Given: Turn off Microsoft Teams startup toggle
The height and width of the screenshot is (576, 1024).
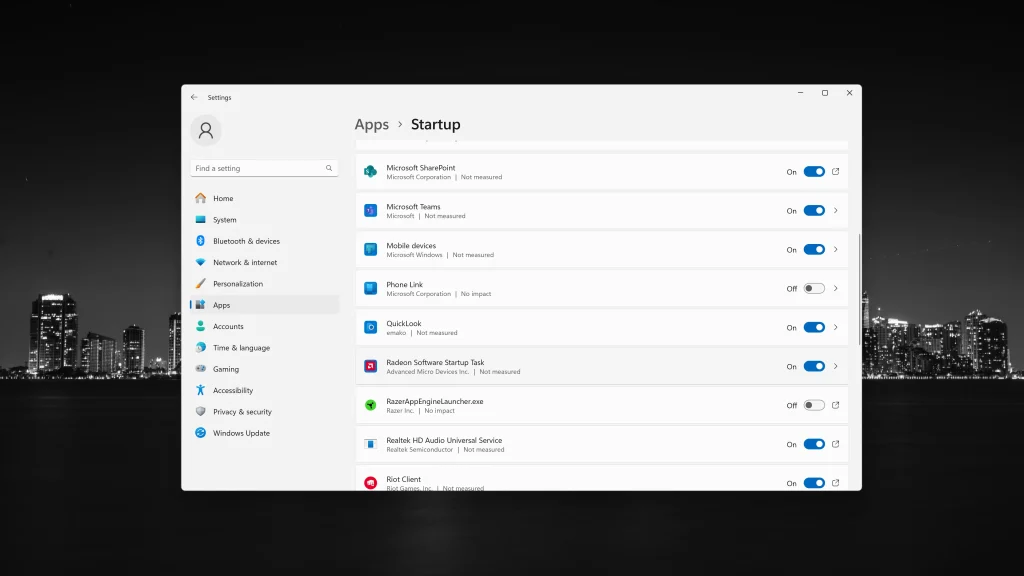Looking at the screenshot, I should [814, 210].
